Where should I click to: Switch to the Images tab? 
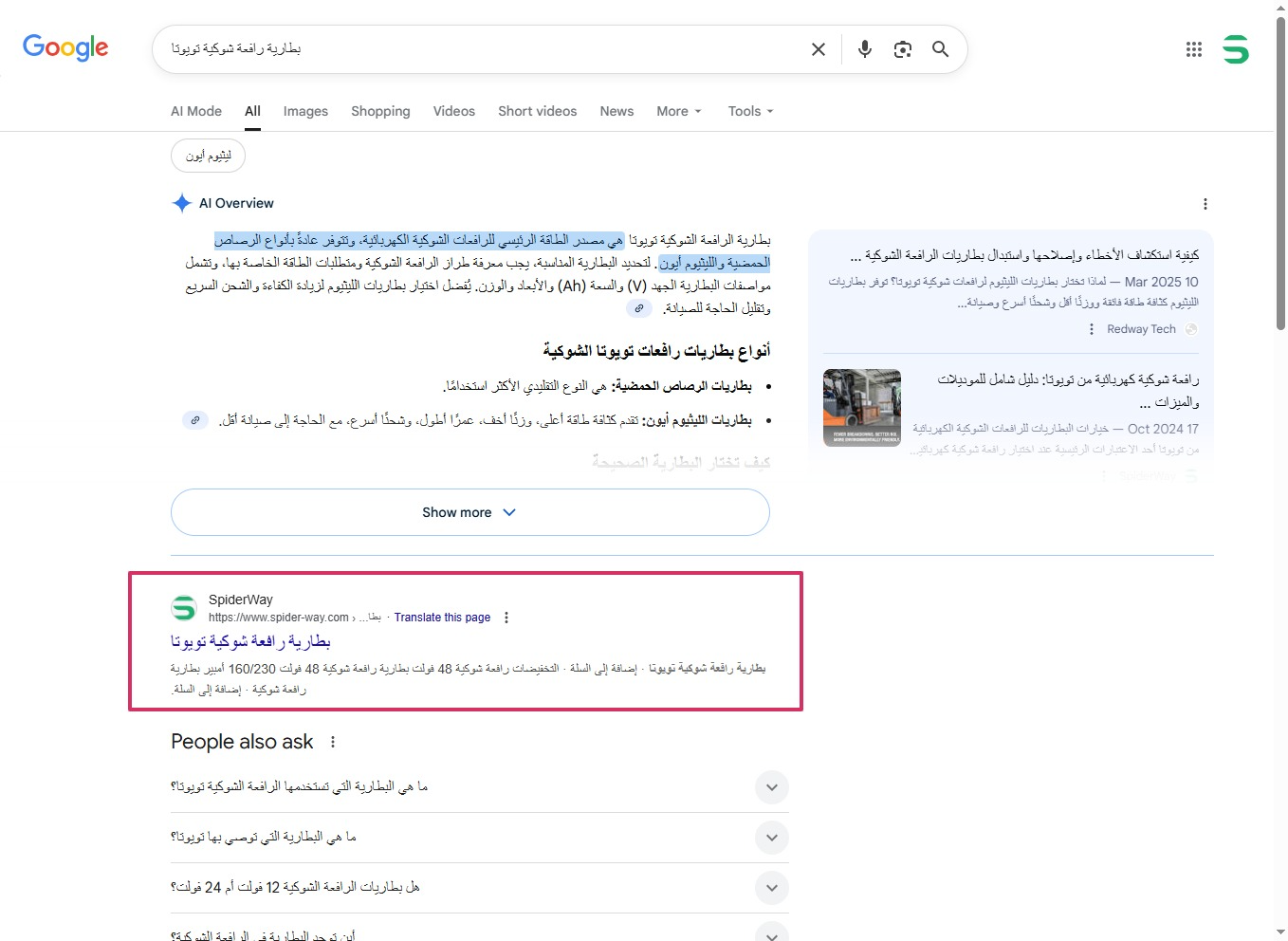point(305,111)
